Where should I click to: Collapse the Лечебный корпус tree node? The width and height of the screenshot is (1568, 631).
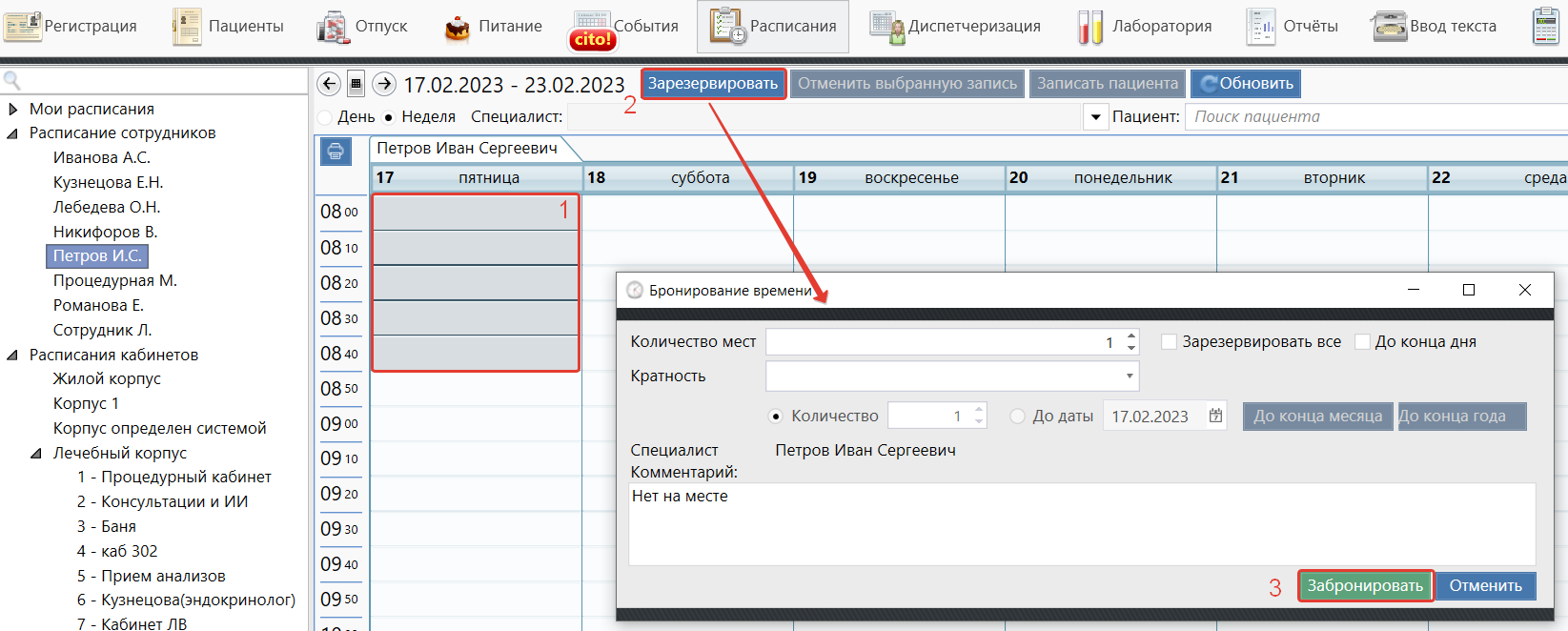(x=36, y=454)
